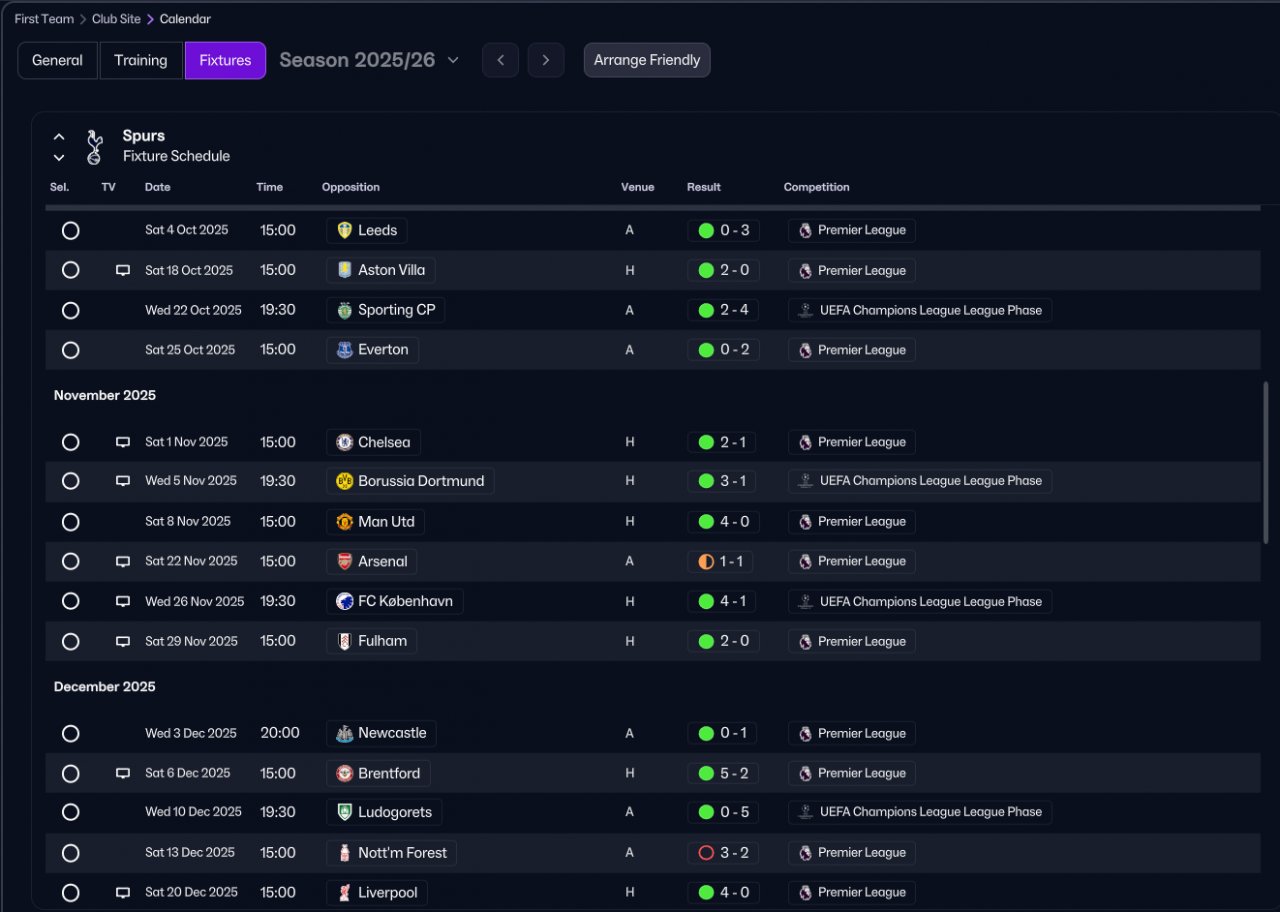Switch to the General tab
This screenshot has width=1280, height=912.
(x=57, y=60)
